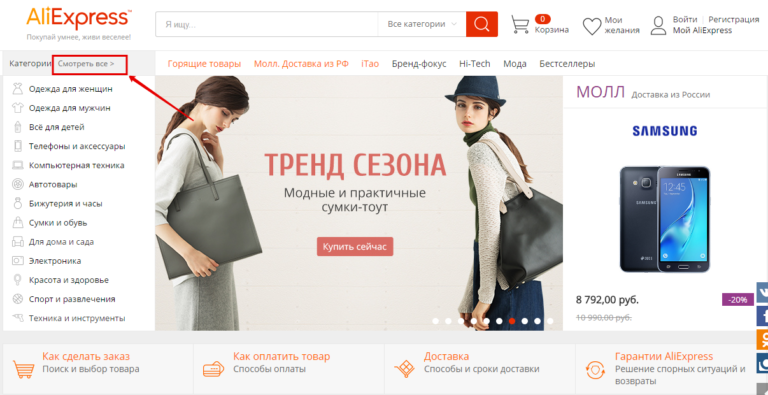Click the orange search magnifier button

pyautogui.click(x=481, y=24)
